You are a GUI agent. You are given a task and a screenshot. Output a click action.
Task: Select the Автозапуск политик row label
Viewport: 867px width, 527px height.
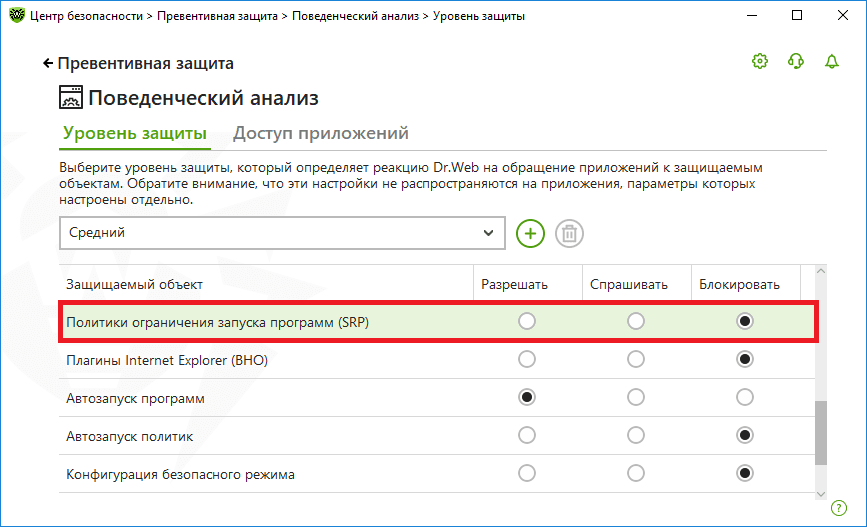pyautogui.click(x=129, y=436)
